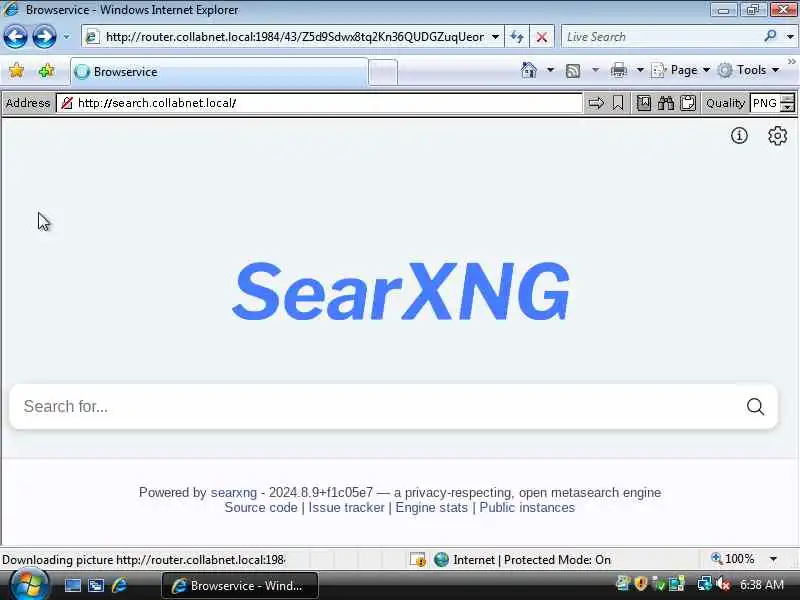Image resolution: width=800 pixels, height=600 pixels.
Task: Open the Issue tracker link
Action: (346, 508)
